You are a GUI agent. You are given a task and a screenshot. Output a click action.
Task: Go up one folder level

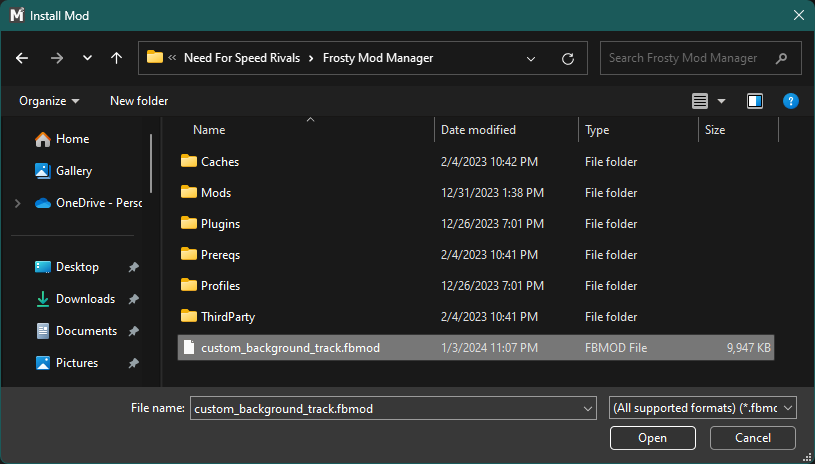coord(116,58)
